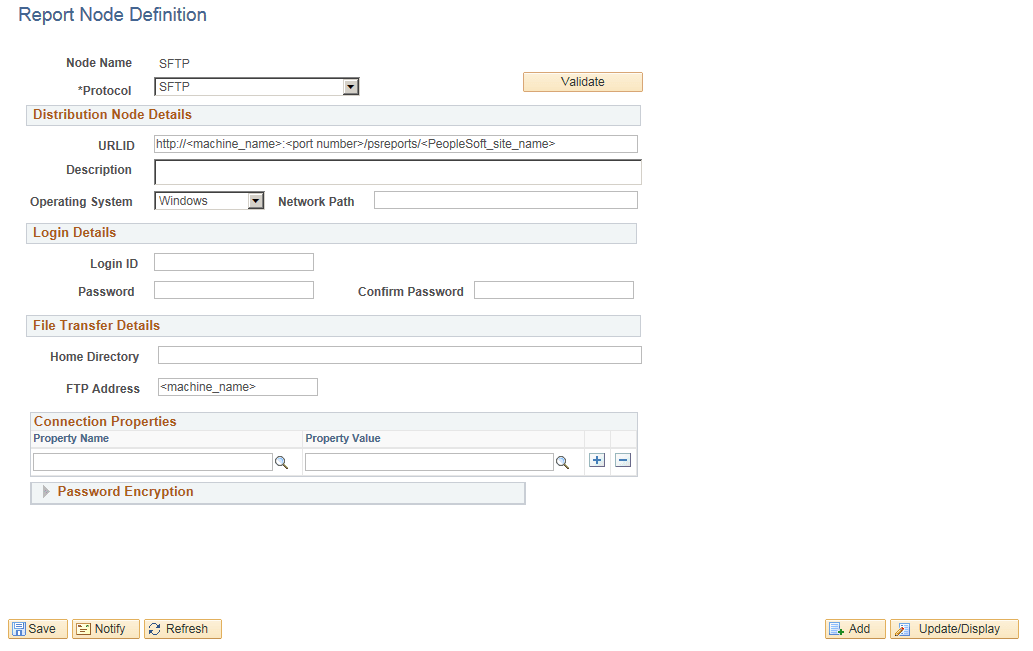Viewport: 1033px width, 651px height.
Task: Add a new Connection Properties row
Action: 596,460
